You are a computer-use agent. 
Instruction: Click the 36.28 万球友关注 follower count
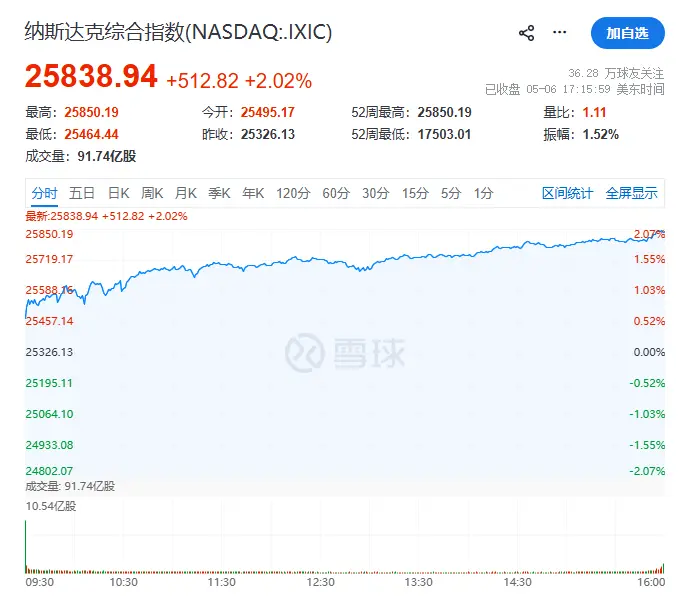click(616, 73)
